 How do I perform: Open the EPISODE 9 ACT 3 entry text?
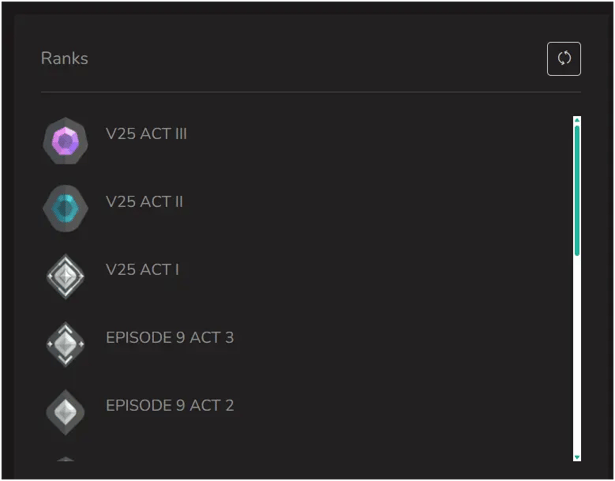click(170, 338)
